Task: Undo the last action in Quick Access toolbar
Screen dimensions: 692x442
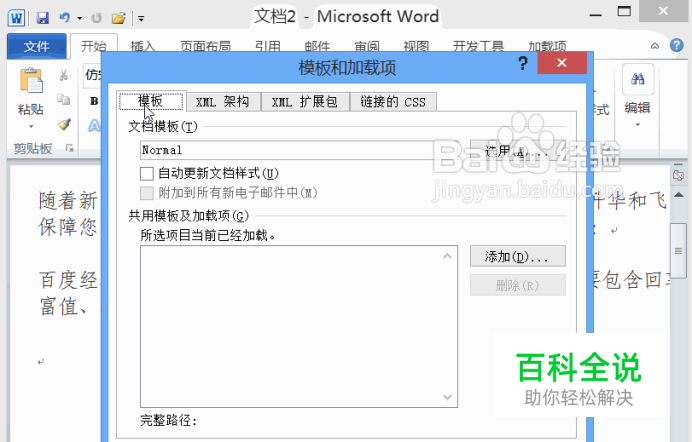Action: tap(65, 18)
